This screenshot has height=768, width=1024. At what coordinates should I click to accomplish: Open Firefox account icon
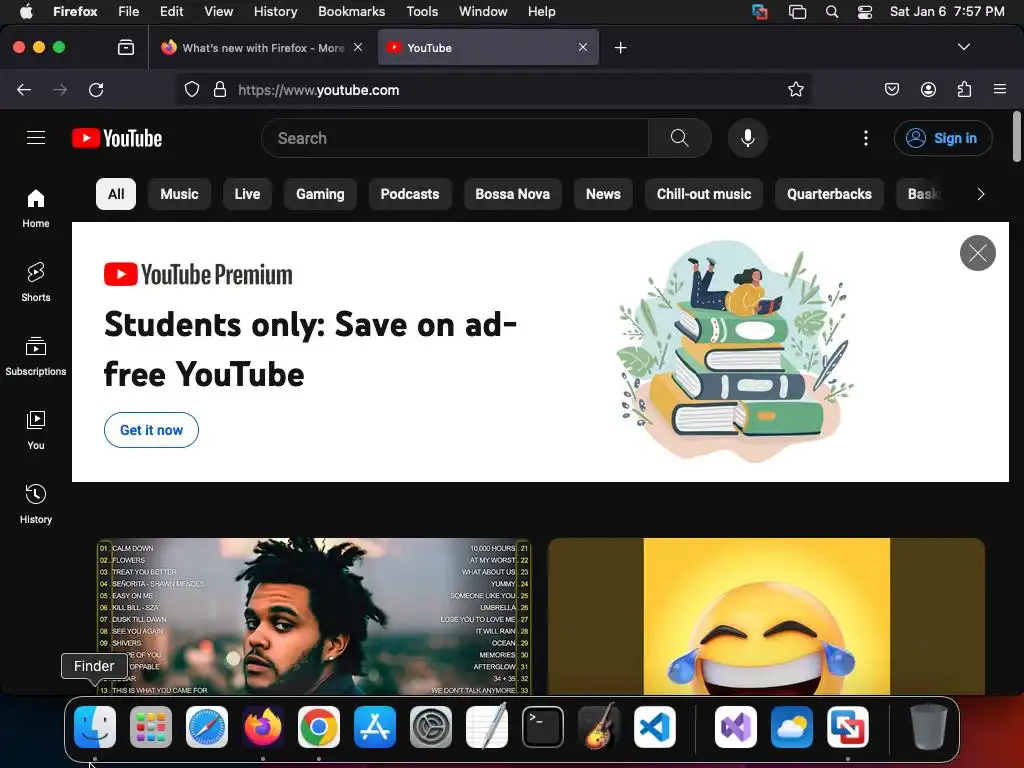pos(928,89)
